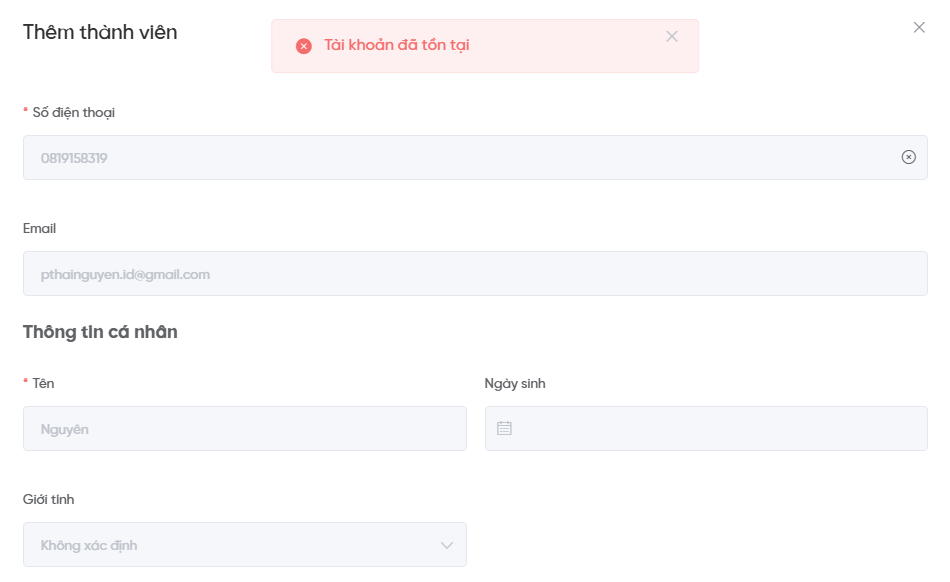950x582 pixels.
Task: Click the red error icon in alert
Action: pos(304,46)
